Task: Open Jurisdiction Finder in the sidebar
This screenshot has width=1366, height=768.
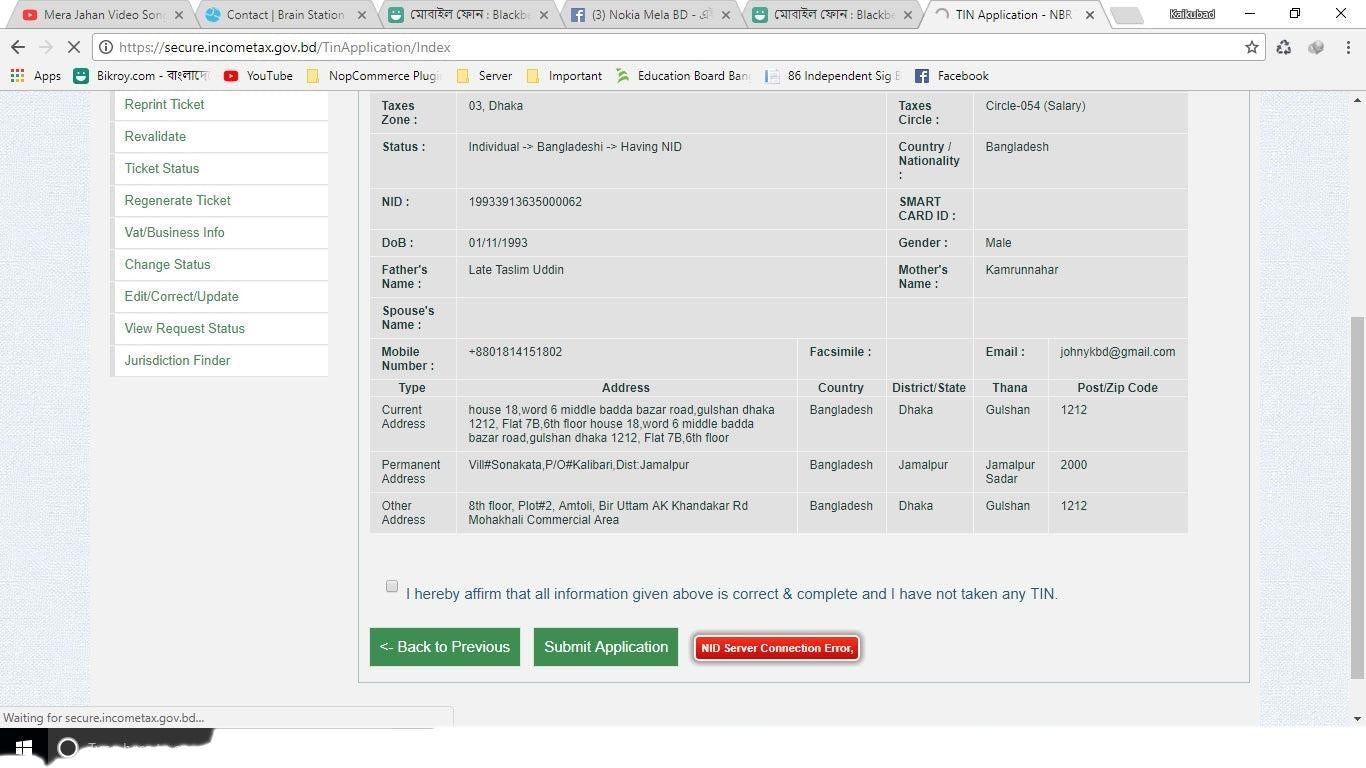Action: point(177,360)
